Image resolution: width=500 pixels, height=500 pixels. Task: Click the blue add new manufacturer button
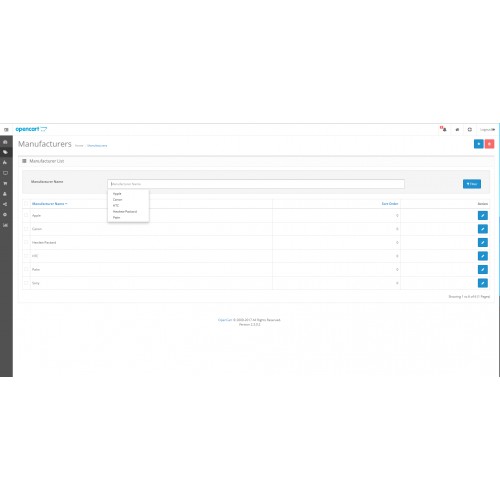point(479,144)
